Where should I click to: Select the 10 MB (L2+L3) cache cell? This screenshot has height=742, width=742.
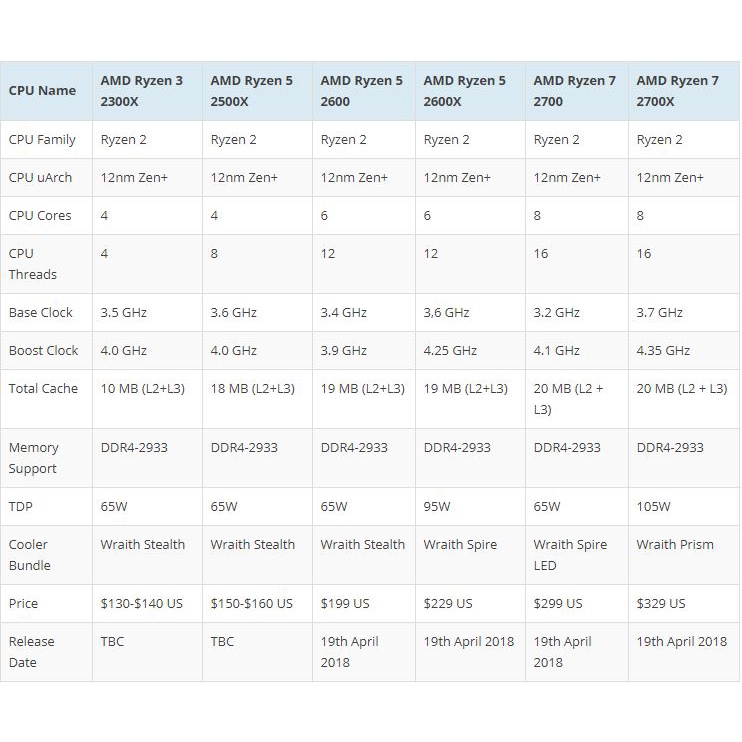click(x=141, y=389)
